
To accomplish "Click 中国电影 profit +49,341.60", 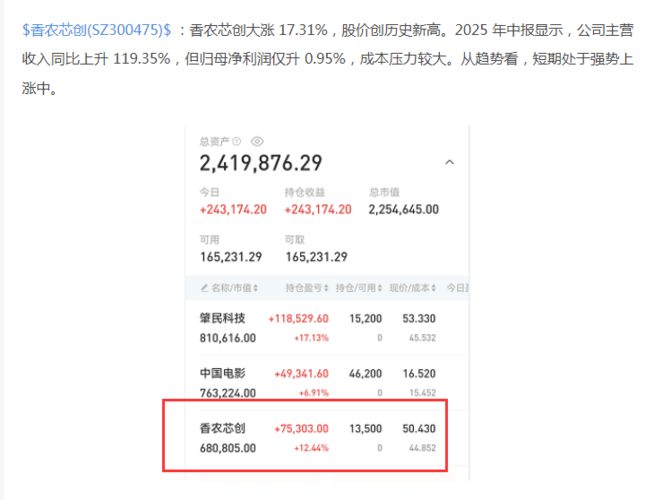I will (302, 374).
